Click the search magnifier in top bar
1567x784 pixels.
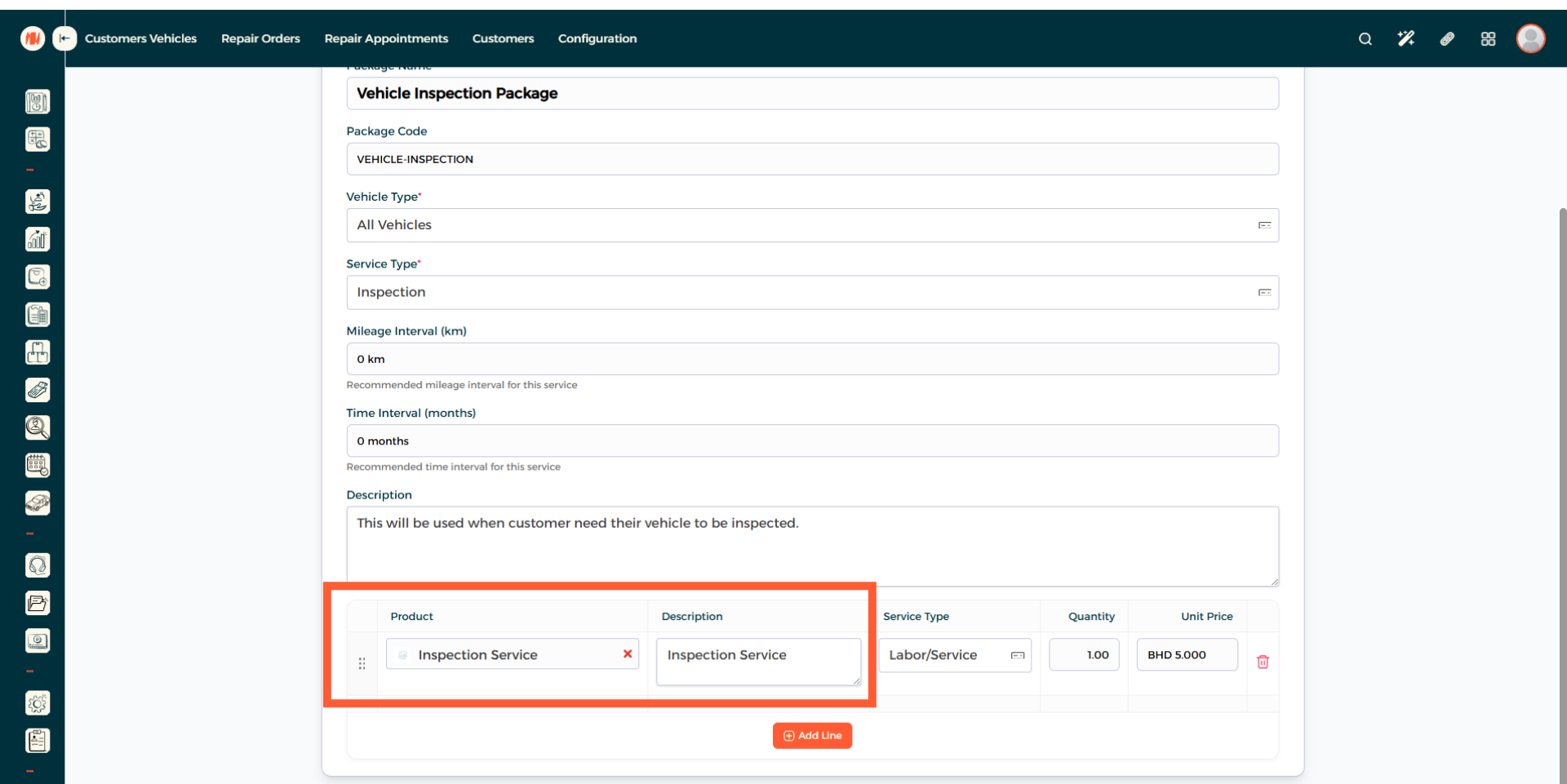(x=1365, y=39)
